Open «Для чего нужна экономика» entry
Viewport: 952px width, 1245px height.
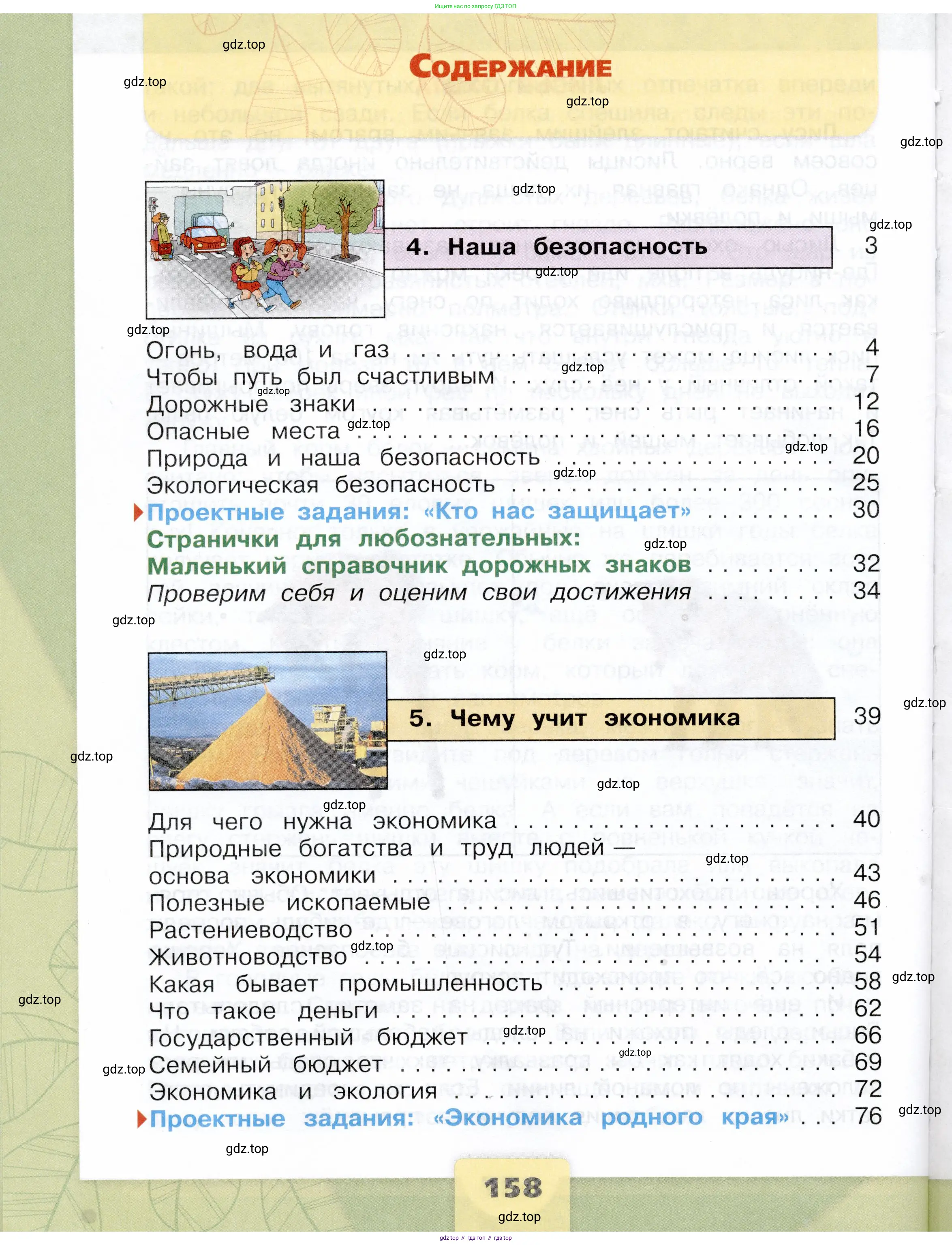tap(322, 821)
